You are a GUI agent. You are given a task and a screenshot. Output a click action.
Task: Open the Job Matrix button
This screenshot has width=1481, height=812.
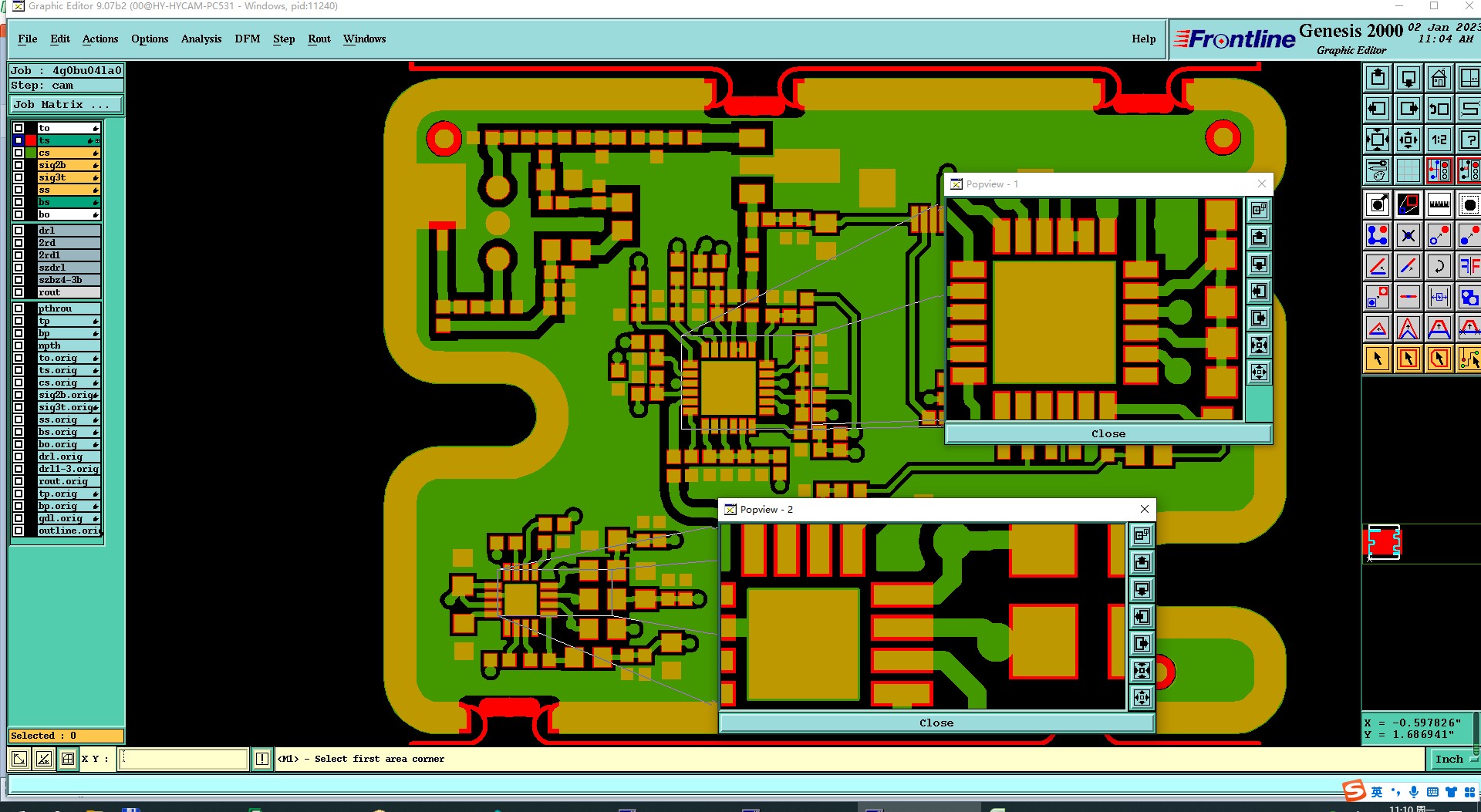click(66, 104)
